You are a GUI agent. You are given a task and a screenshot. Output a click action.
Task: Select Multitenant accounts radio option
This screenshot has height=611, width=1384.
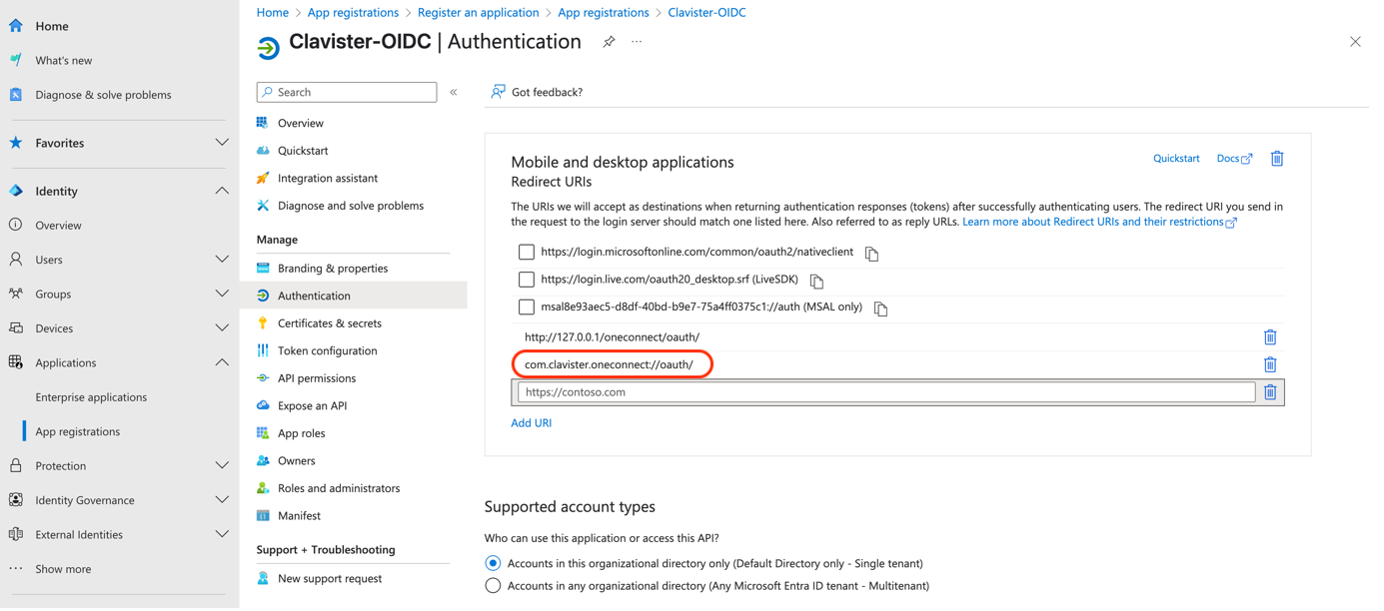click(x=492, y=585)
